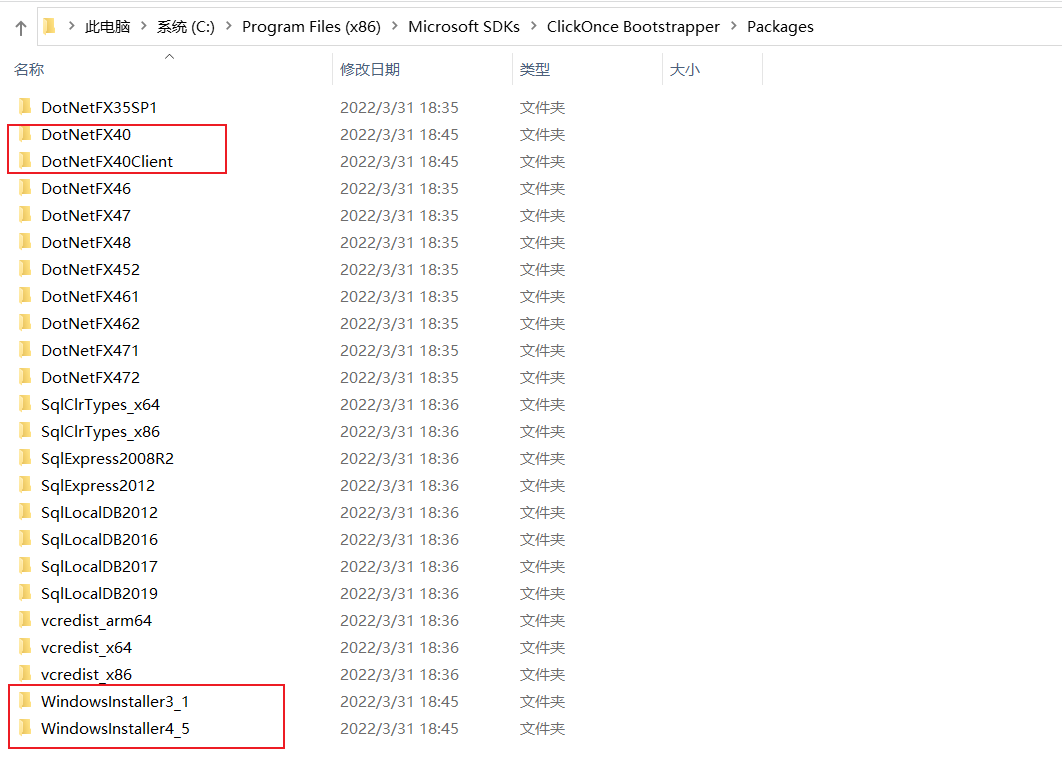Select the DotNetFX471 folder icon
1062x766 pixels.
tap(25, 349)
